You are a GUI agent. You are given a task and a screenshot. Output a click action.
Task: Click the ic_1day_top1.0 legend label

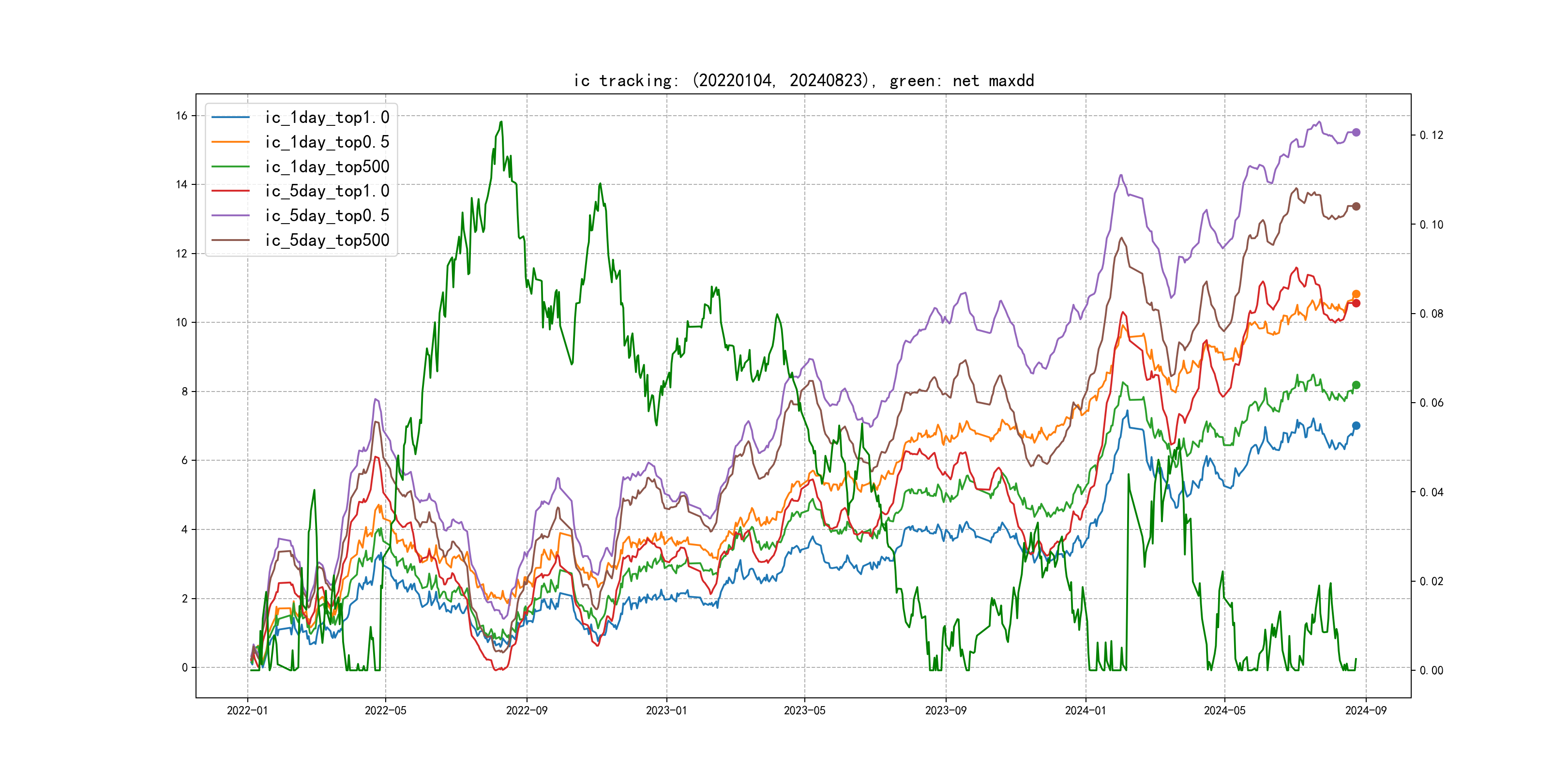(x=327, y=118)
